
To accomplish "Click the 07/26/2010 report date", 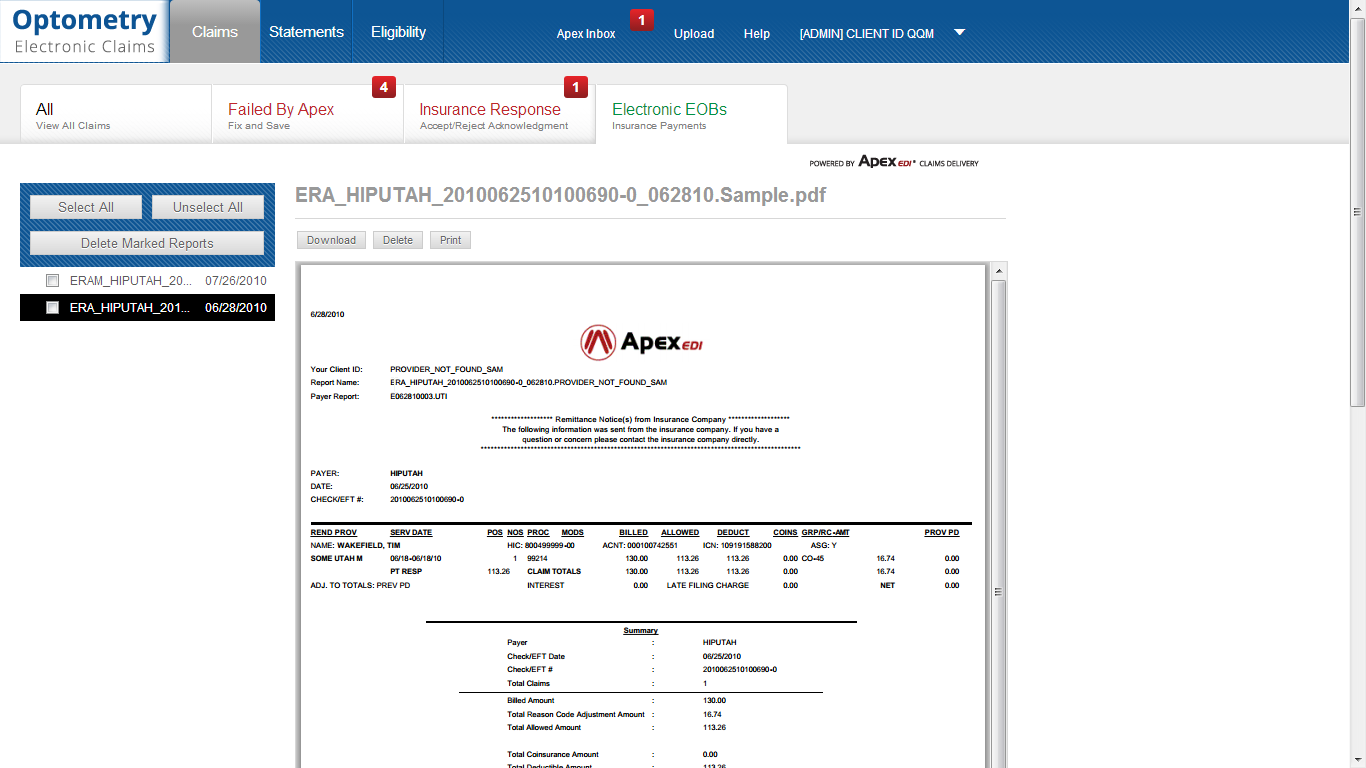I will click(x=236, y=281).
